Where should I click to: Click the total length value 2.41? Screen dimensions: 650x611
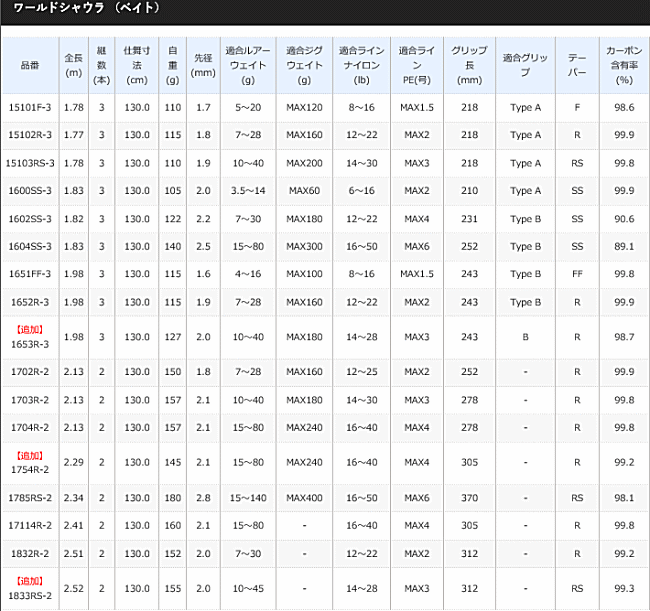pyautogui.click(x=74, y=525)
